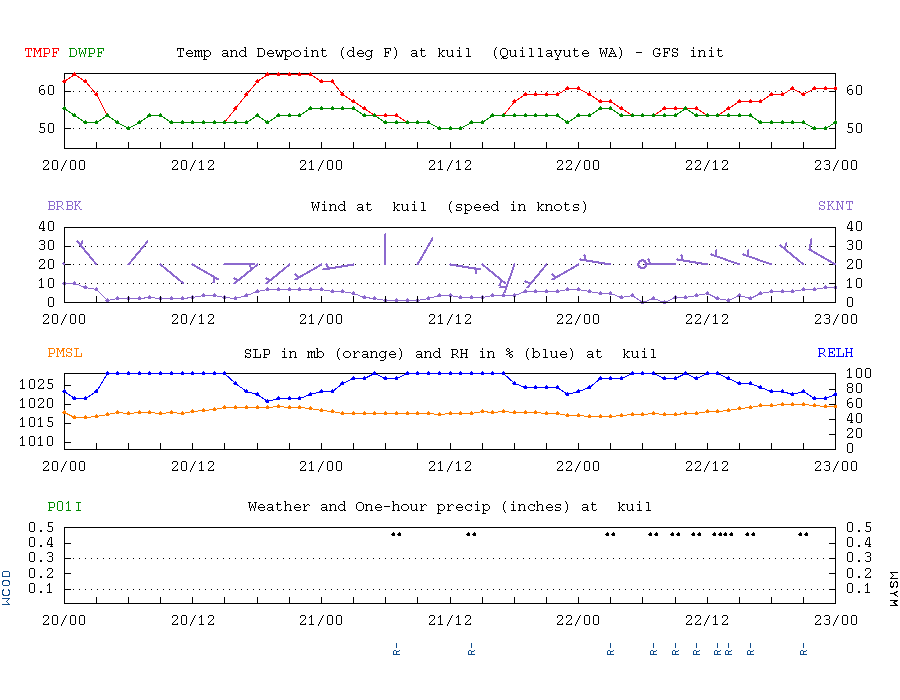Click the orange PMSL label
Screen dimensions: 900x700
[x=65, y=353]
